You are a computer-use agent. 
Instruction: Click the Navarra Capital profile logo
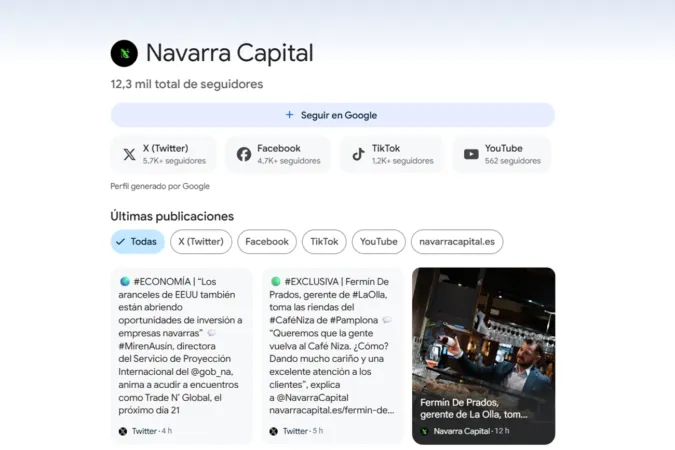click(124, 53)
